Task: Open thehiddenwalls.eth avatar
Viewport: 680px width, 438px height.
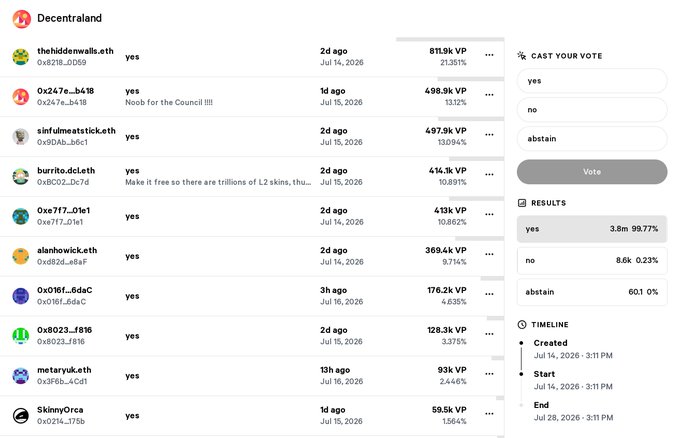Action: click(20, 57)
